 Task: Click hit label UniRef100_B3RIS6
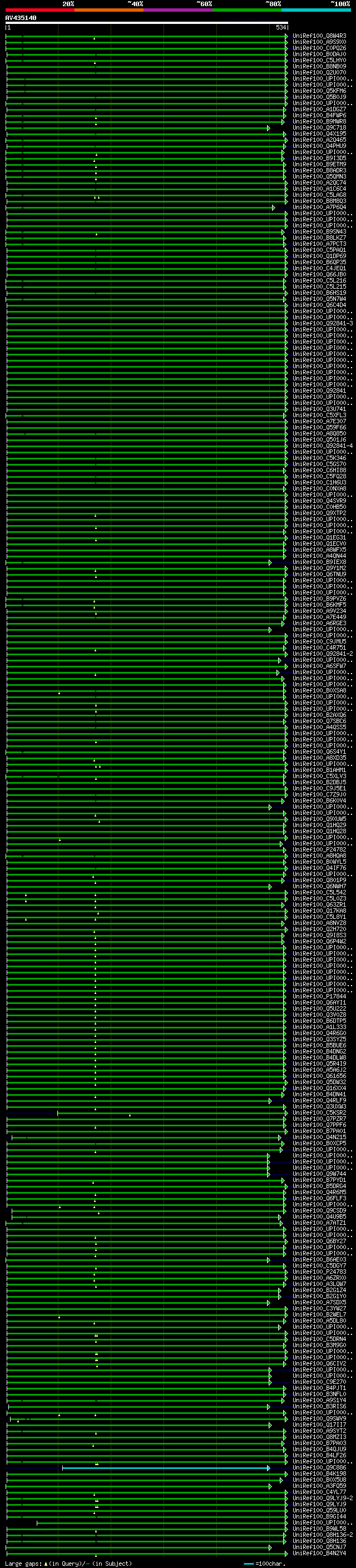pos(319,1406)
